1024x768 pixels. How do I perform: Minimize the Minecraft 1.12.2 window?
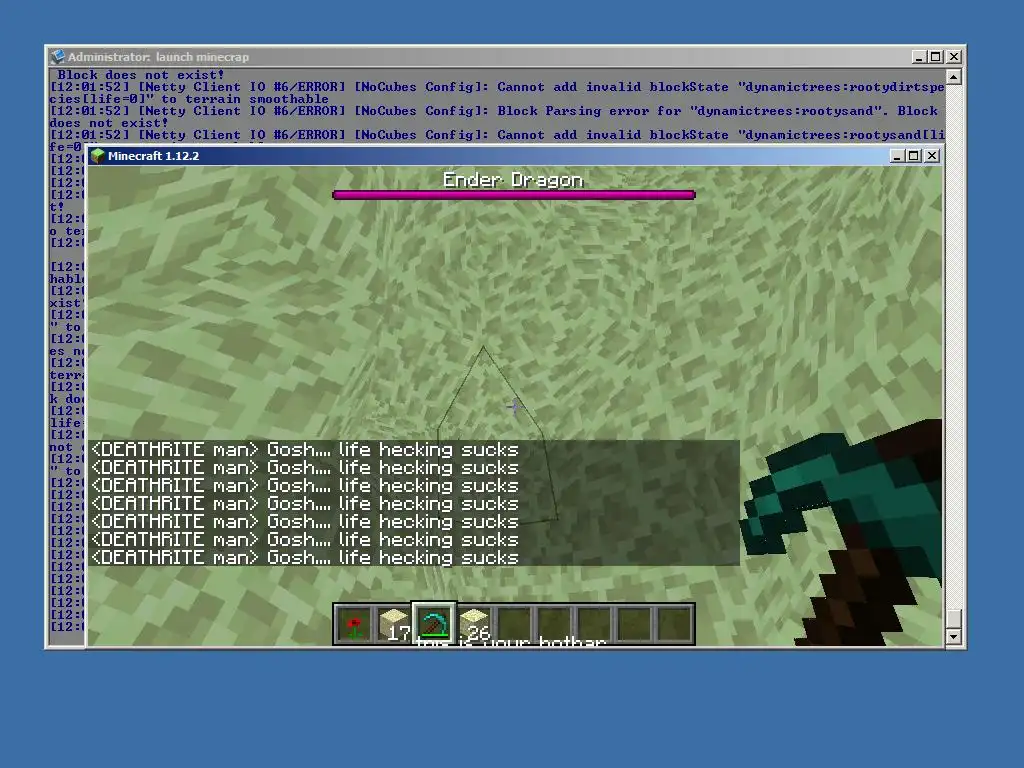click(x=897, y=155)
